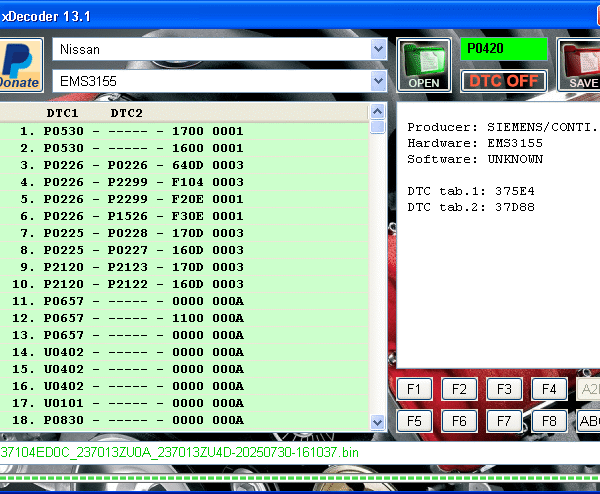Click the F8 button
This screenshot has width=600, height=494.
(549, 421)
